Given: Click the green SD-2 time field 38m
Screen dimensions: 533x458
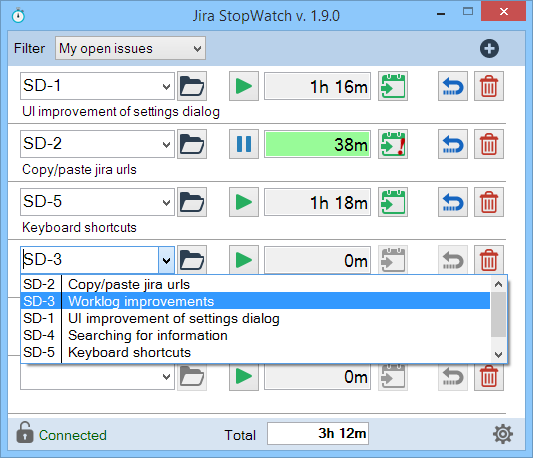Looking at the screenshot, I should [x=317, y=144].
